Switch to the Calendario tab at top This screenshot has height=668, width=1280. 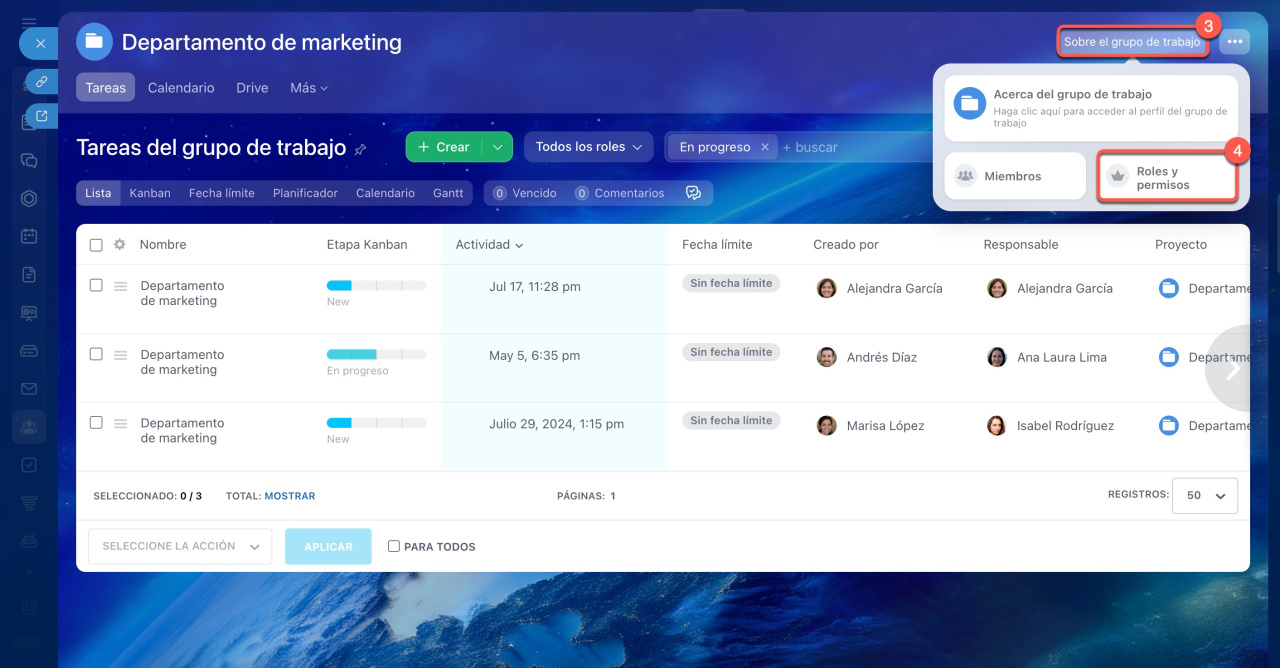[x=181, y=88]
